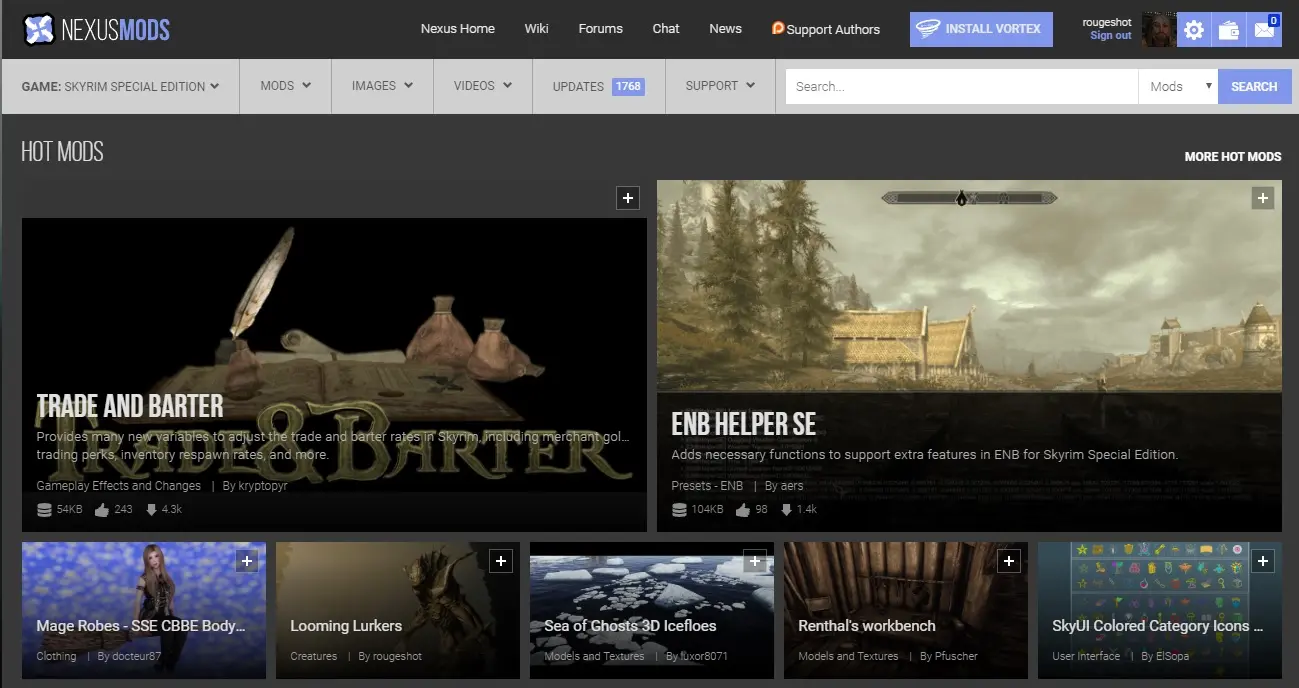Screen dimensions: 1299x688
Task: Open the More Hot Mods link
Action: (x=1233, y=157)
